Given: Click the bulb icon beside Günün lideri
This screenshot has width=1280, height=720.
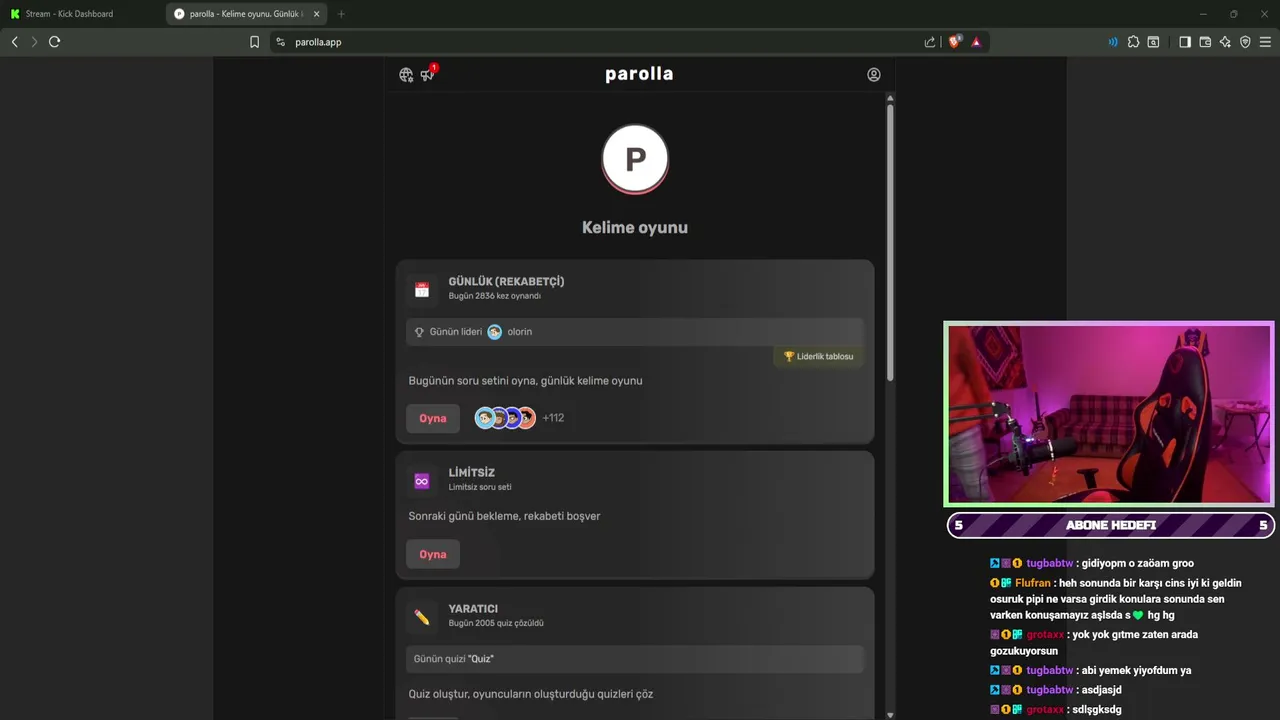Looking at the screenshot, I should [419, 332].
